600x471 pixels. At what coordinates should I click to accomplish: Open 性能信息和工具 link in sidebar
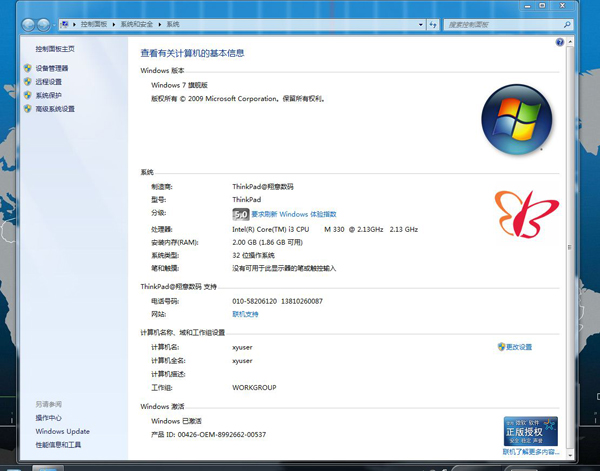(x=58, y=445)
